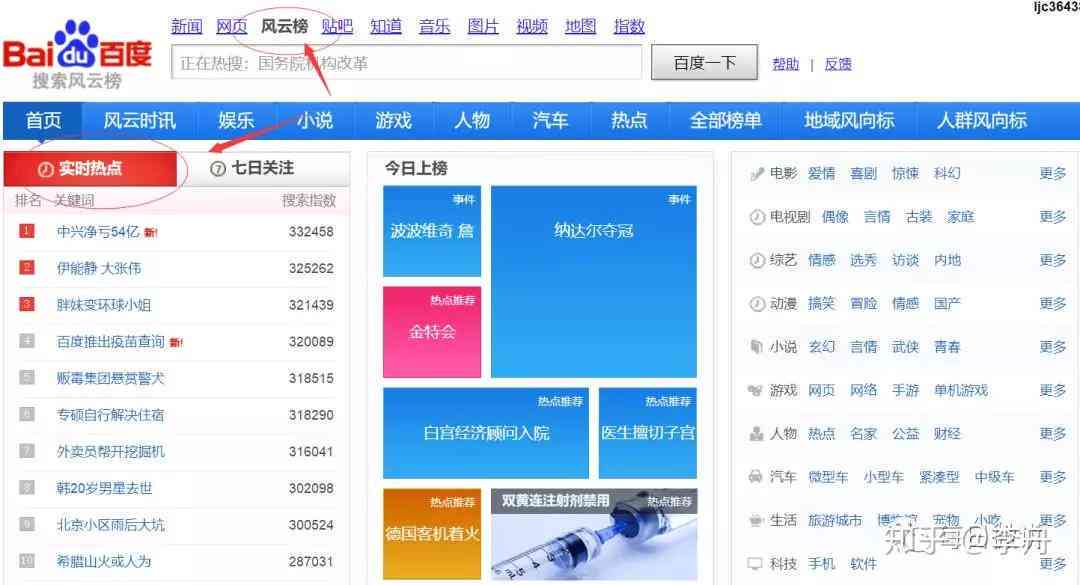Viewport: 1080px width, 585px height.
Task: Open the 波波维奇 詹 event tile
Action: point(432,231)
